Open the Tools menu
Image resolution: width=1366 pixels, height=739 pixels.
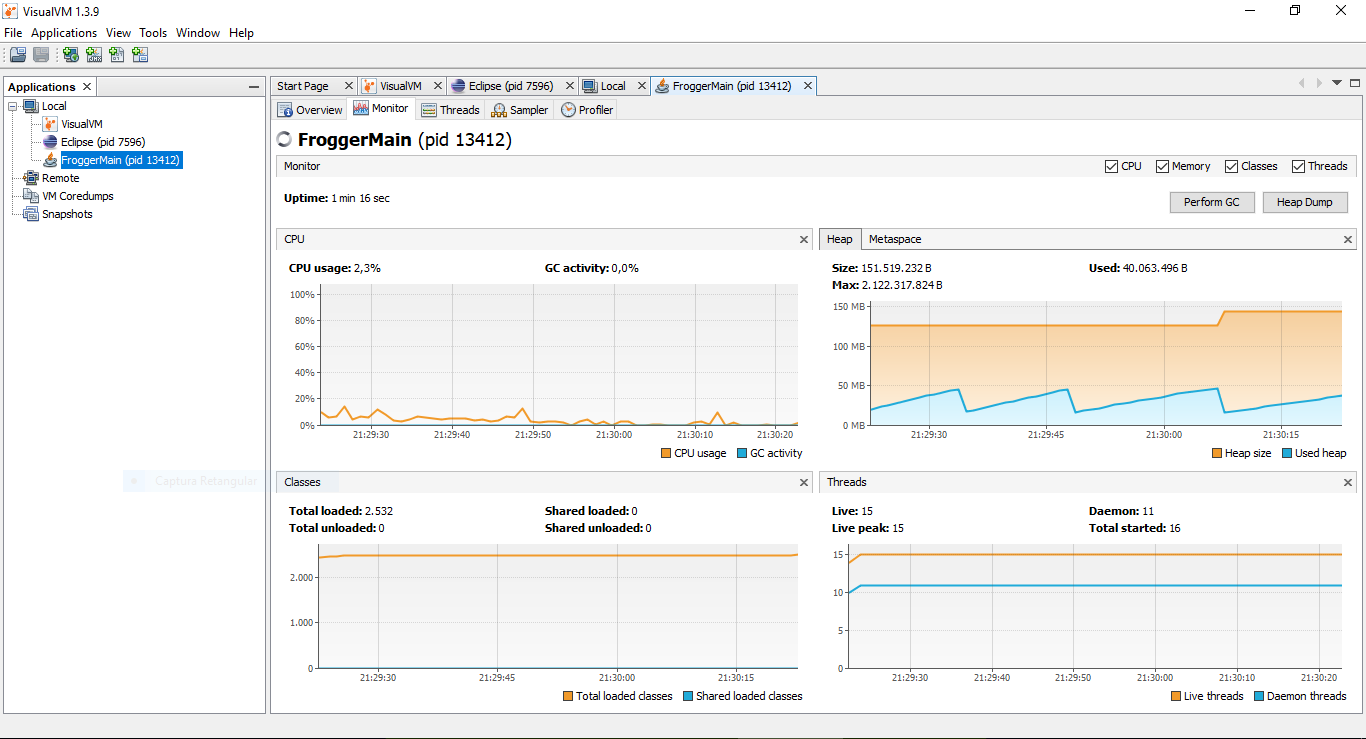tap(153, 33)
